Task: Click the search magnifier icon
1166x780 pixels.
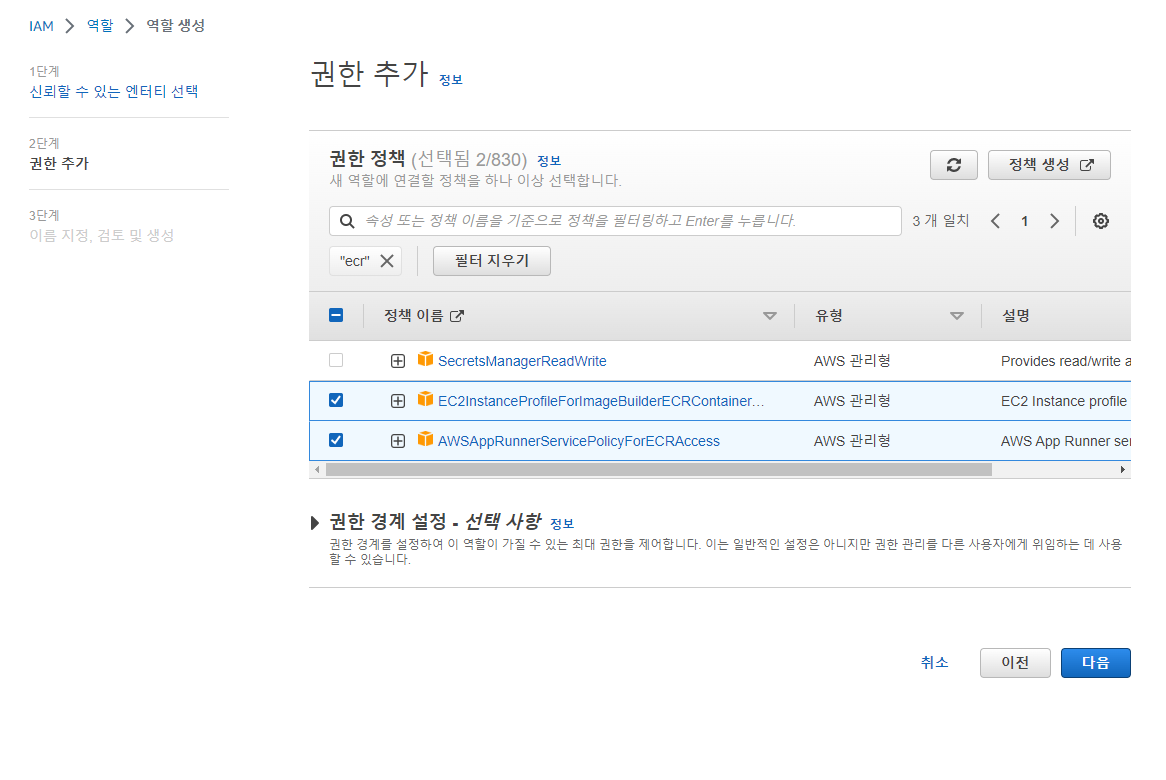Action: [347, 221]
